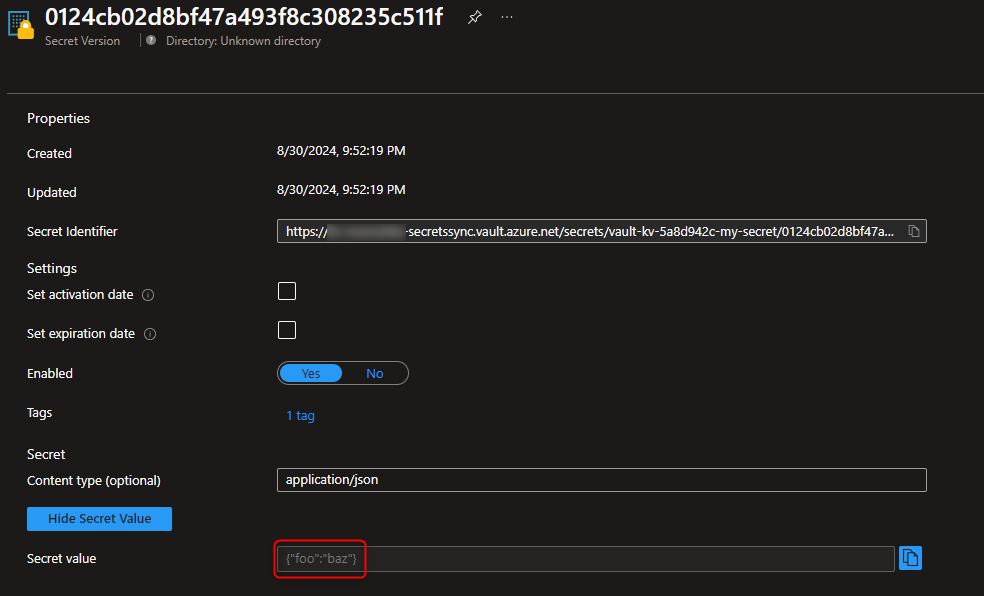984x596 pixels.
Task: Open the Set activation date info tooltip
Action: (x=147, y=294)
